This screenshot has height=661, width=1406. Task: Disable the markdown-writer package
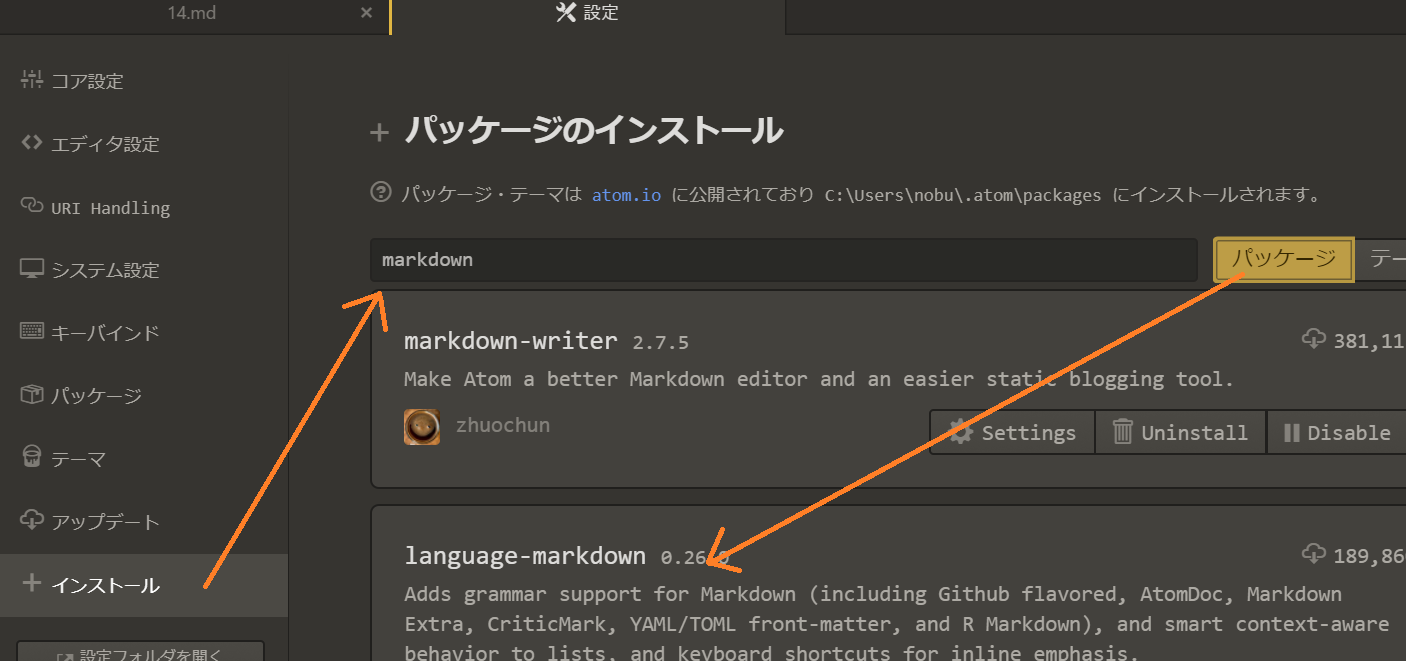1336,432
